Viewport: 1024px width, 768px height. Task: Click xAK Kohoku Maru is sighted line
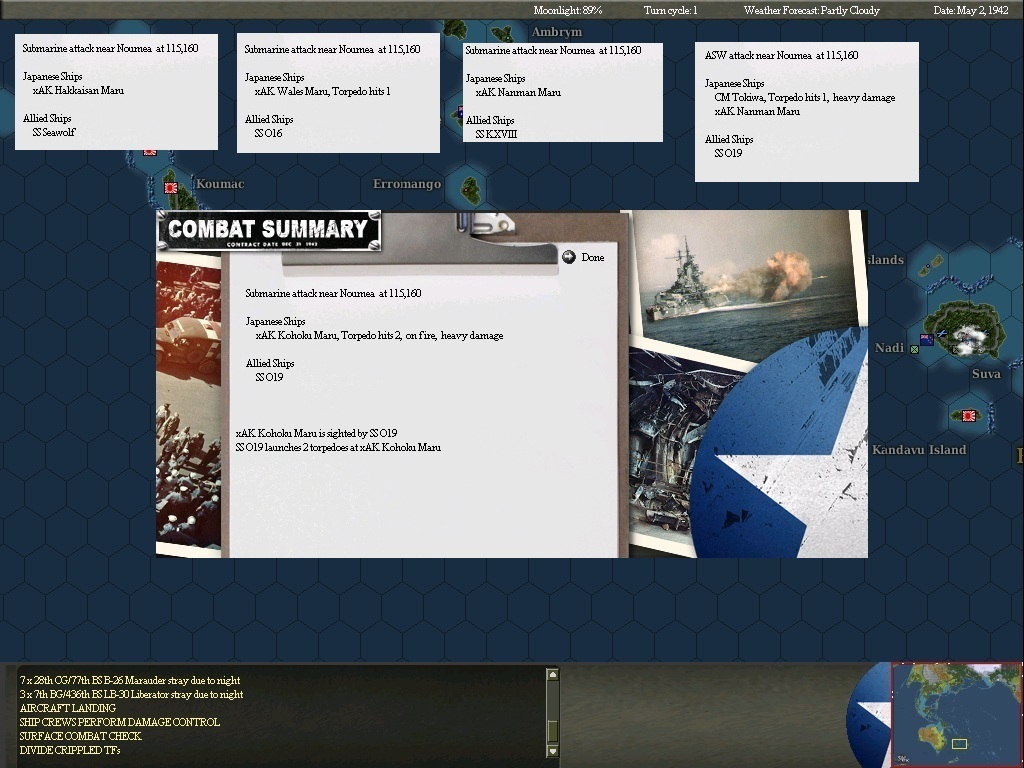316,433
